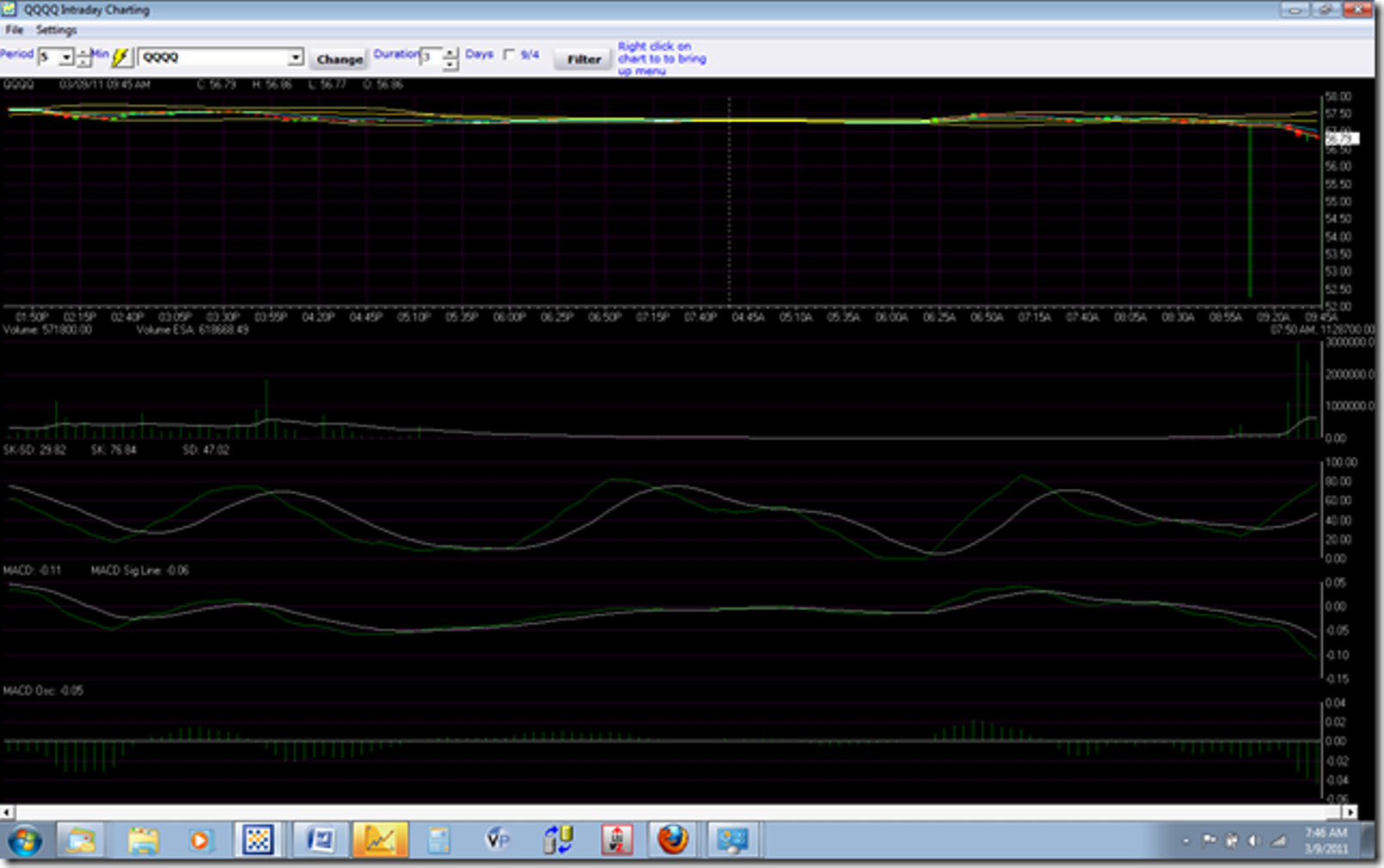Click the 'Duration' label in the toolbar
Image resolution: width=1384 pixels, height=868 pixels.
pyautogui.click(x=396, y=53)
